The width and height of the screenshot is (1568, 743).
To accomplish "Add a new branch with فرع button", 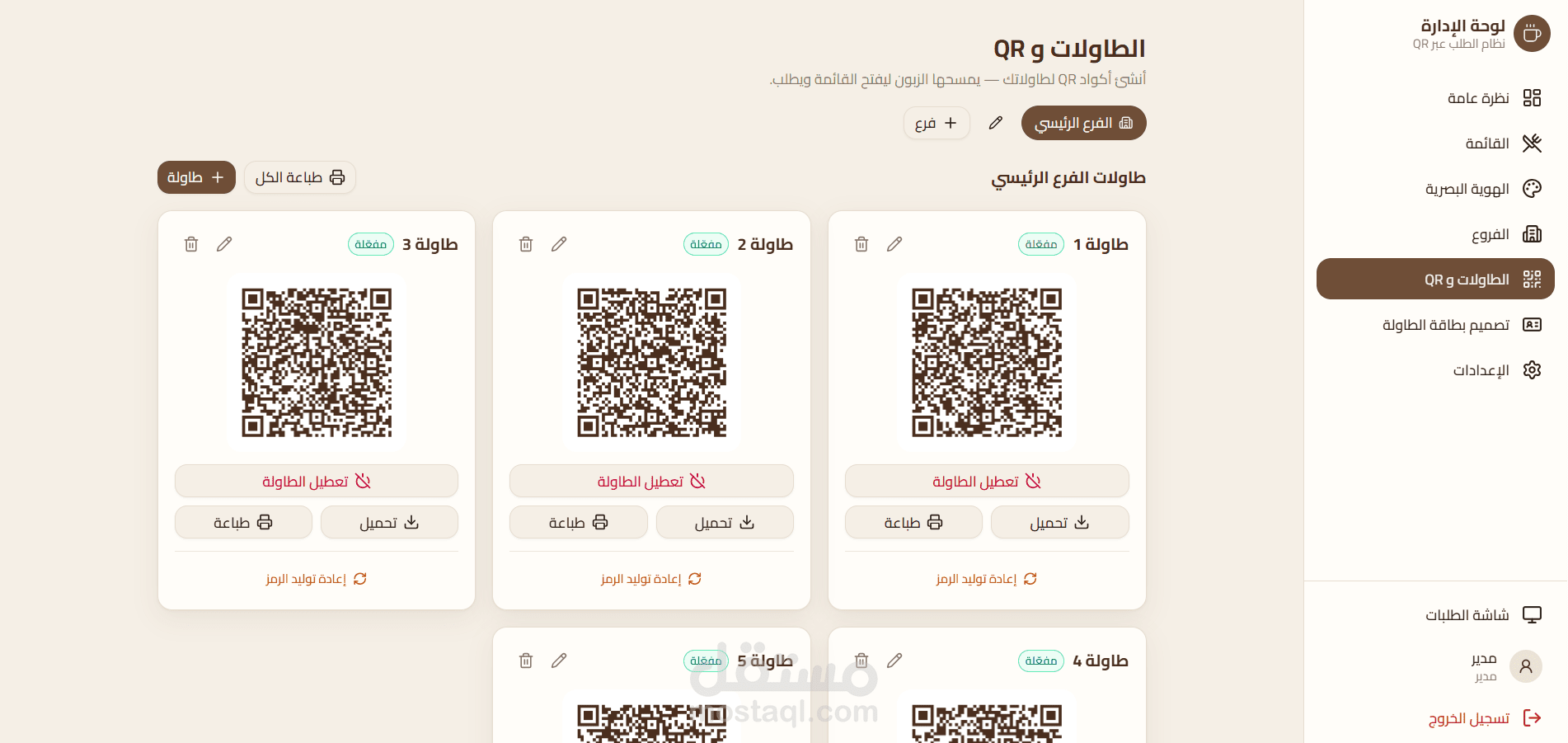I will pos(937,123).
